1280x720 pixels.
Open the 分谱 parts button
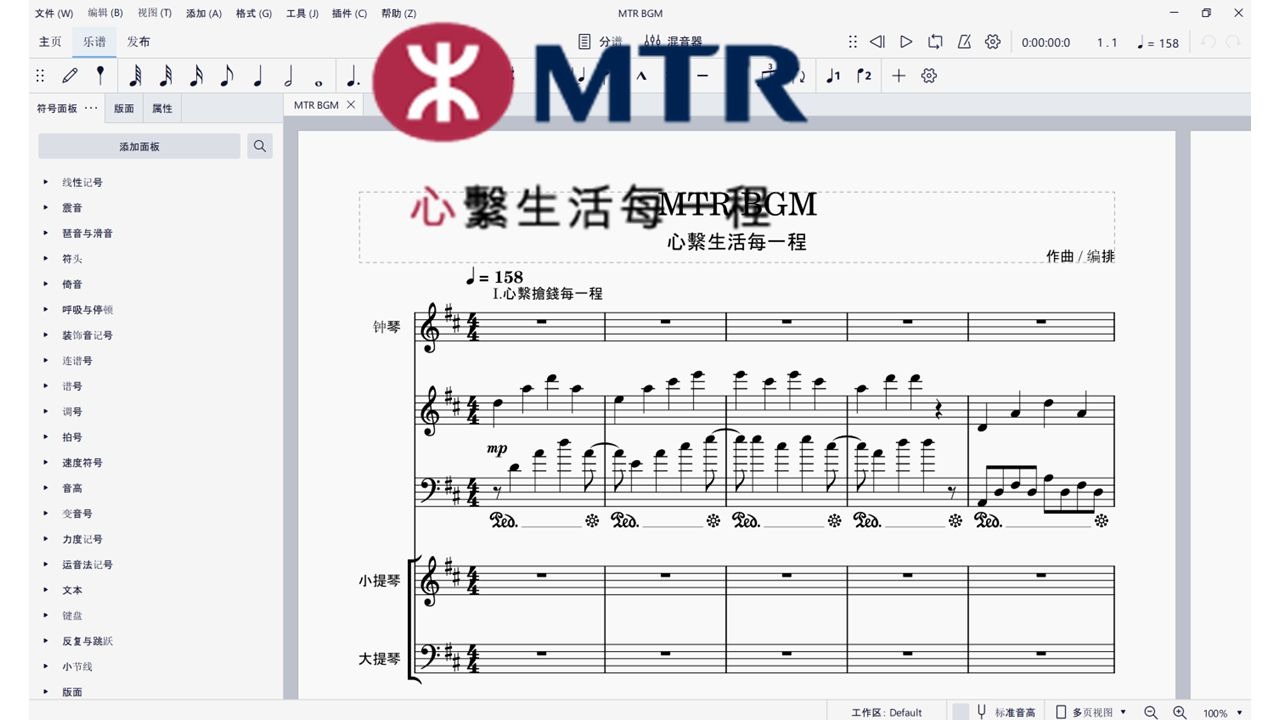click(601, 42)
